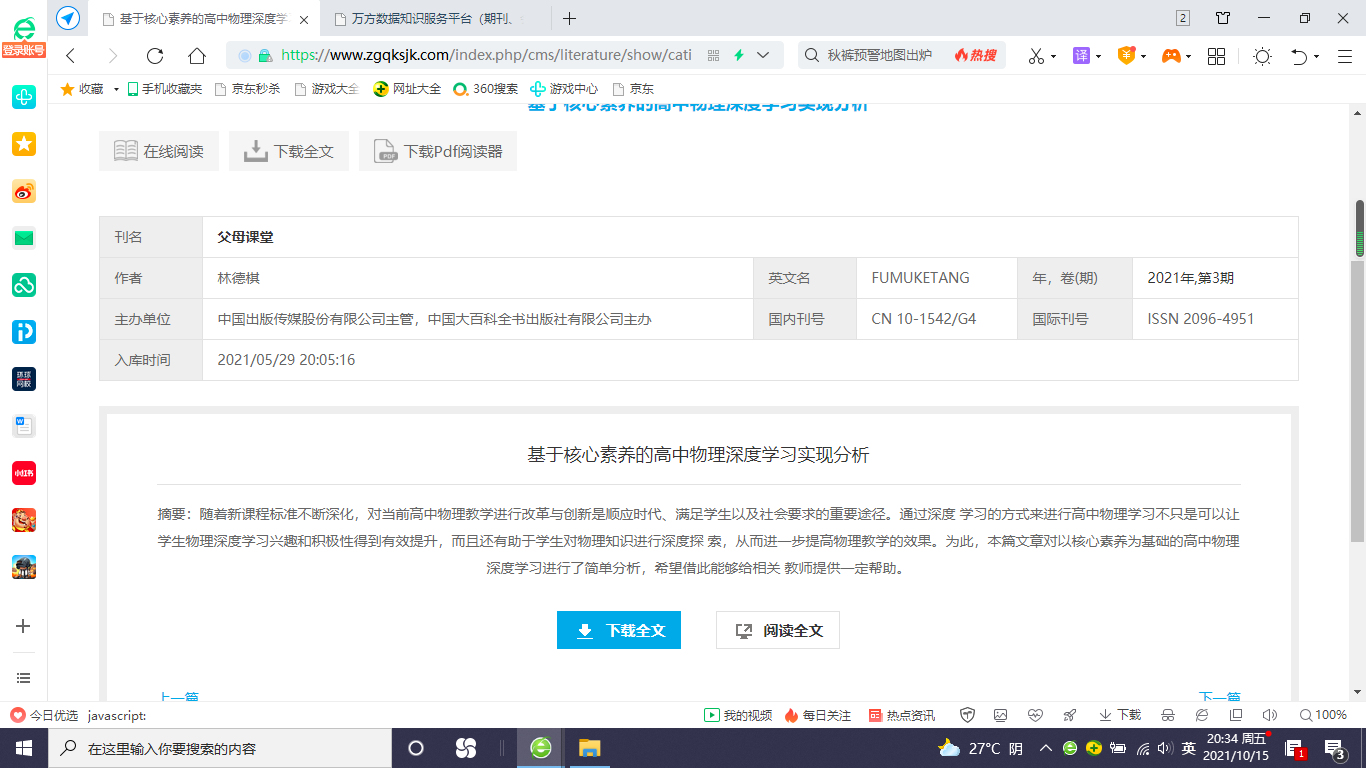The width and height of the screenshot is (1366, 768).
Task: Click the URL address field
Action: tap(486, 56)
